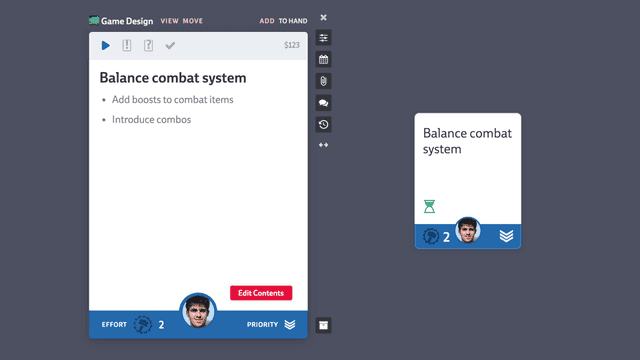Click the card ID $123
Screen dimensions: 640x360
point(292,45)
